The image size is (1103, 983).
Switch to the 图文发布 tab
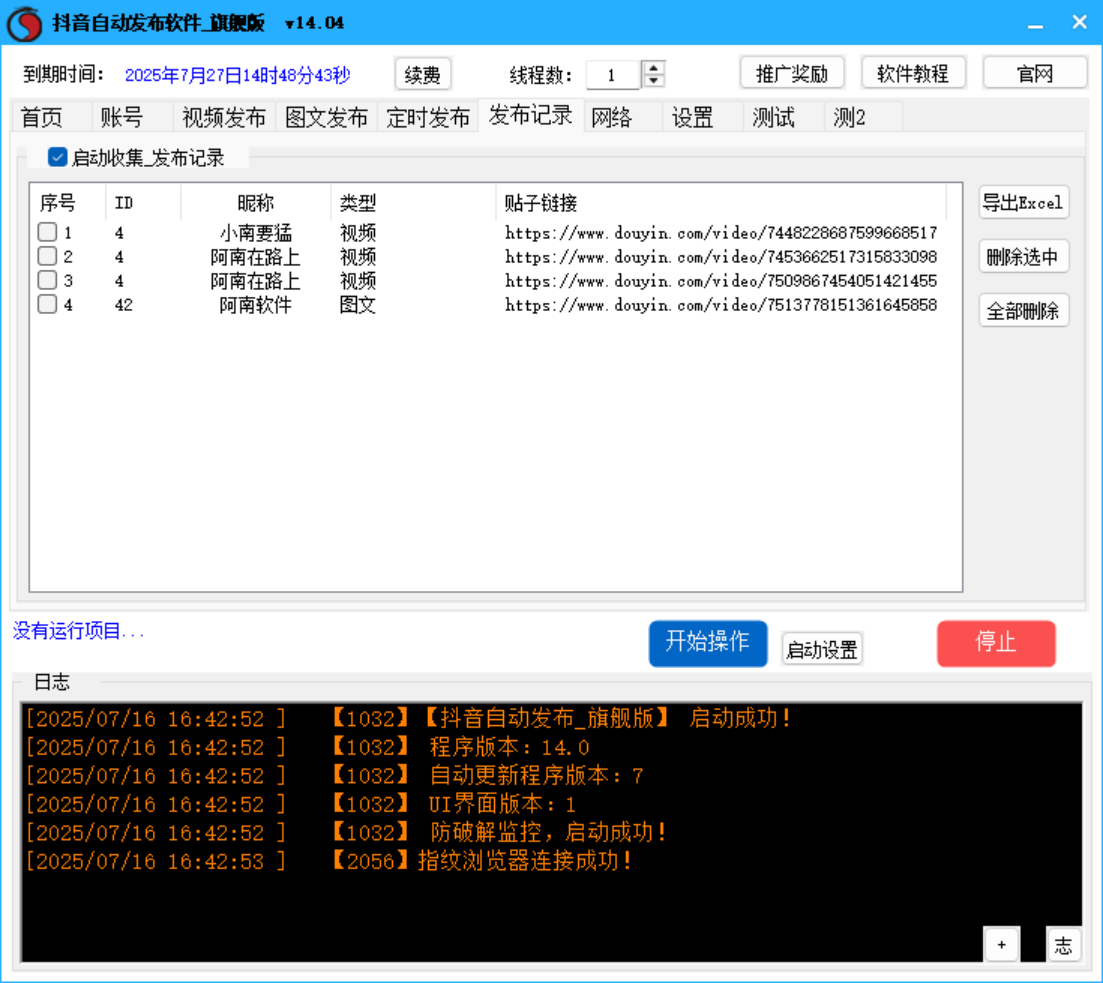[x=326, y=117]
